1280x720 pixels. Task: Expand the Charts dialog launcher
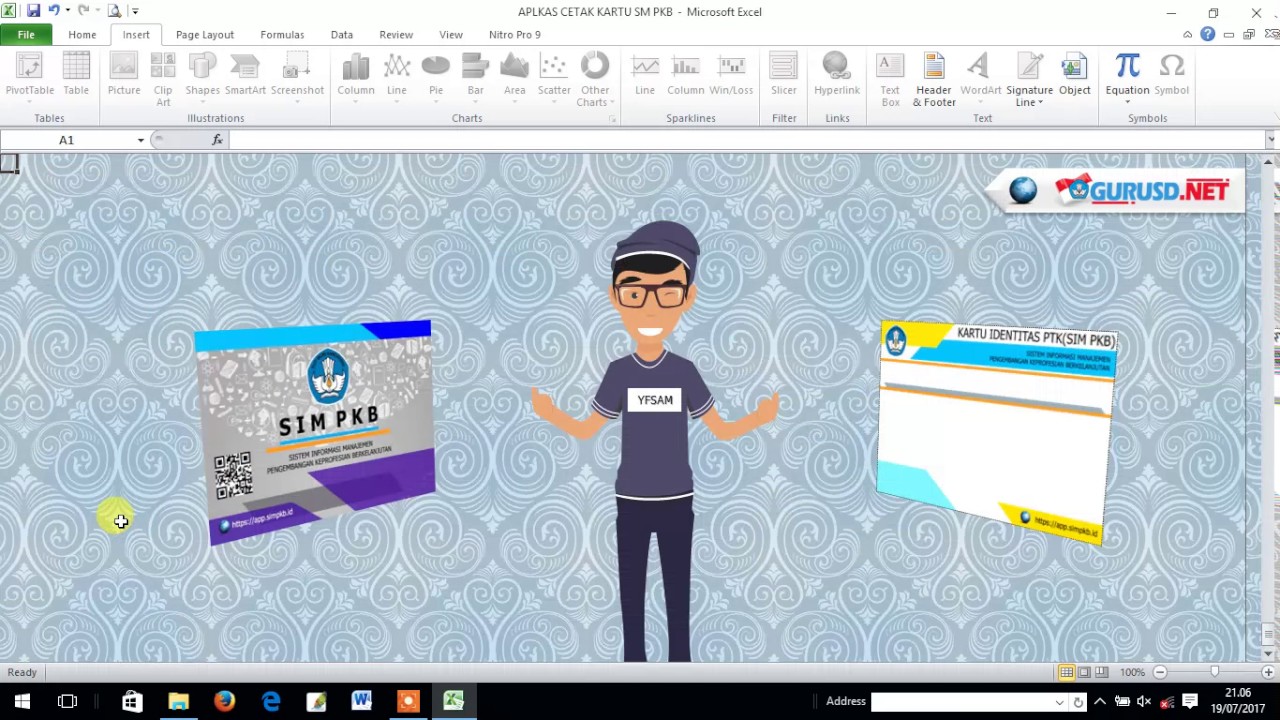[x=613, y=119]
